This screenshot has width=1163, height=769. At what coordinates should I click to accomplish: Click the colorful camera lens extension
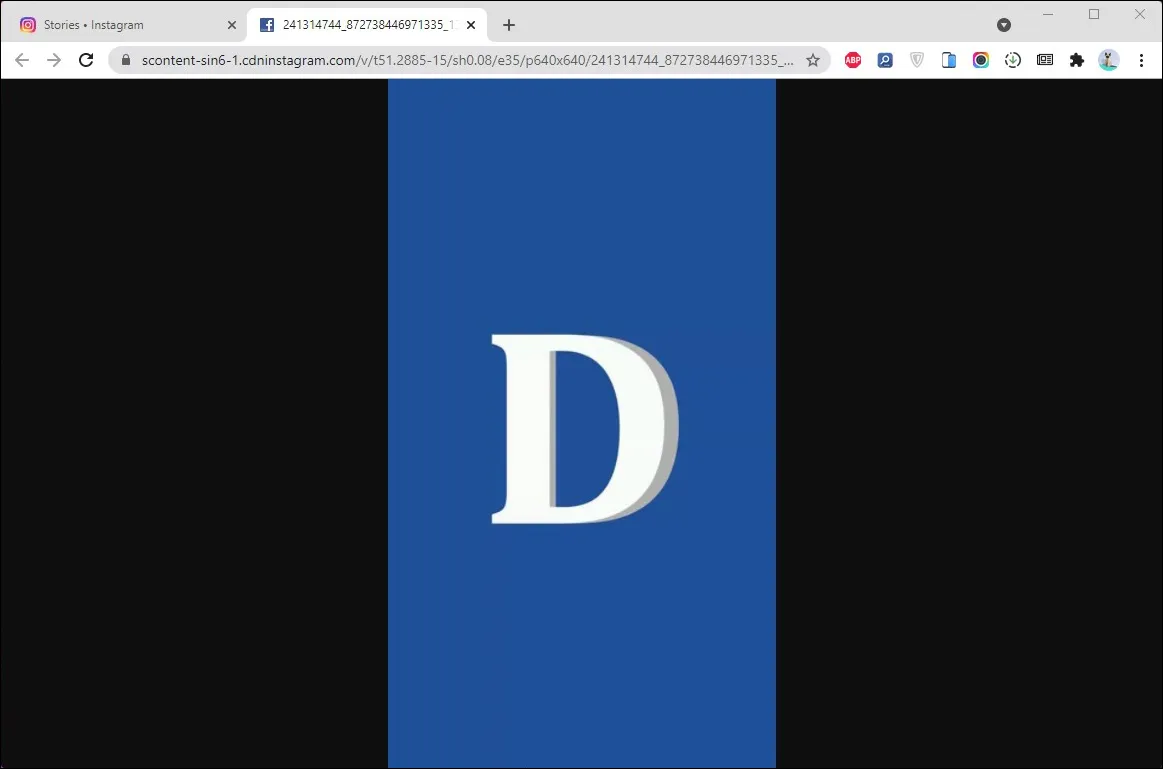pyautogui.click(x=981, y=60)
